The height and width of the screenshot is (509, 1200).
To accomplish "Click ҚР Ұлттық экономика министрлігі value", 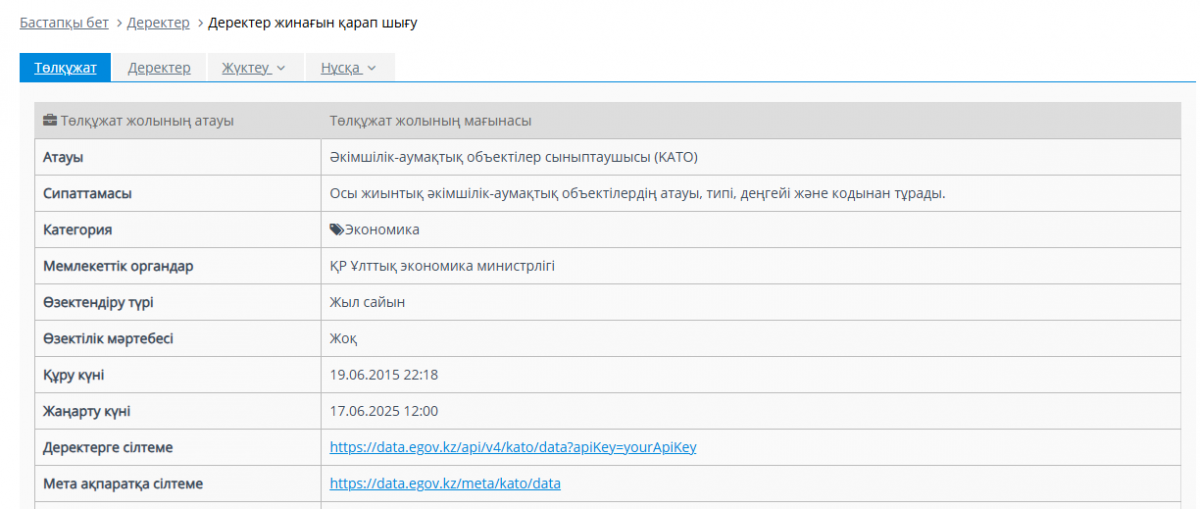I will tap(442, 266).
